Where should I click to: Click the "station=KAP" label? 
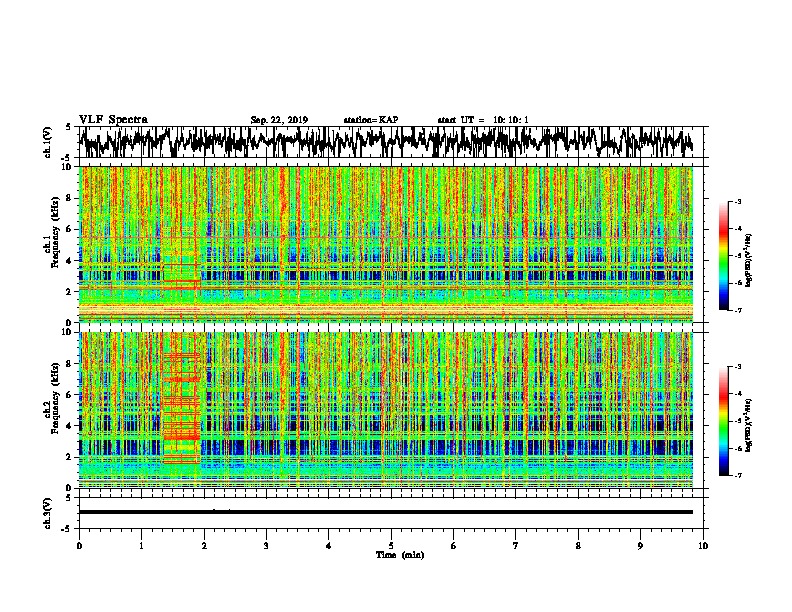click(x=371, y=120)
